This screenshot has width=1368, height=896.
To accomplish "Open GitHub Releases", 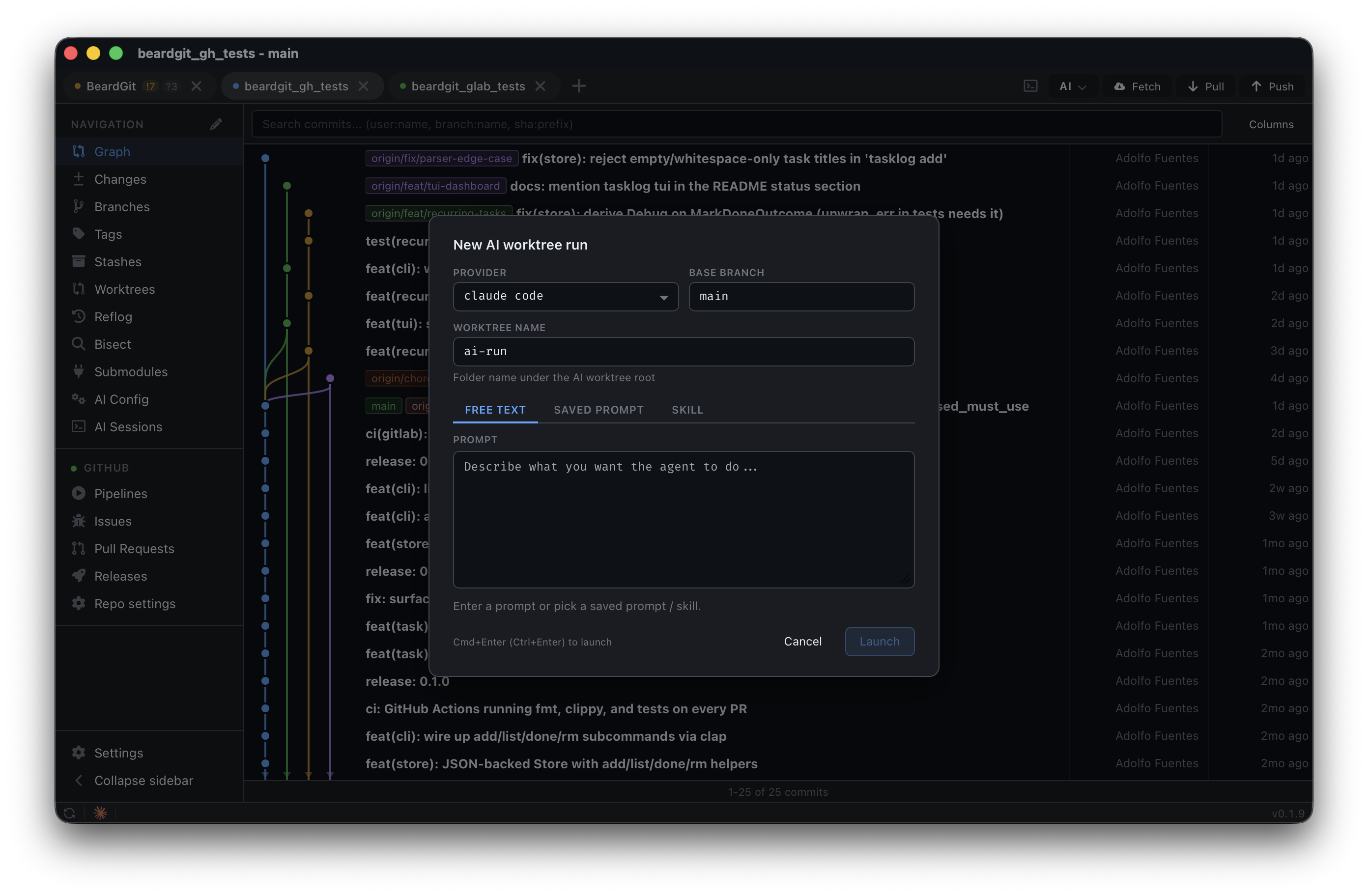I will 149,576.
